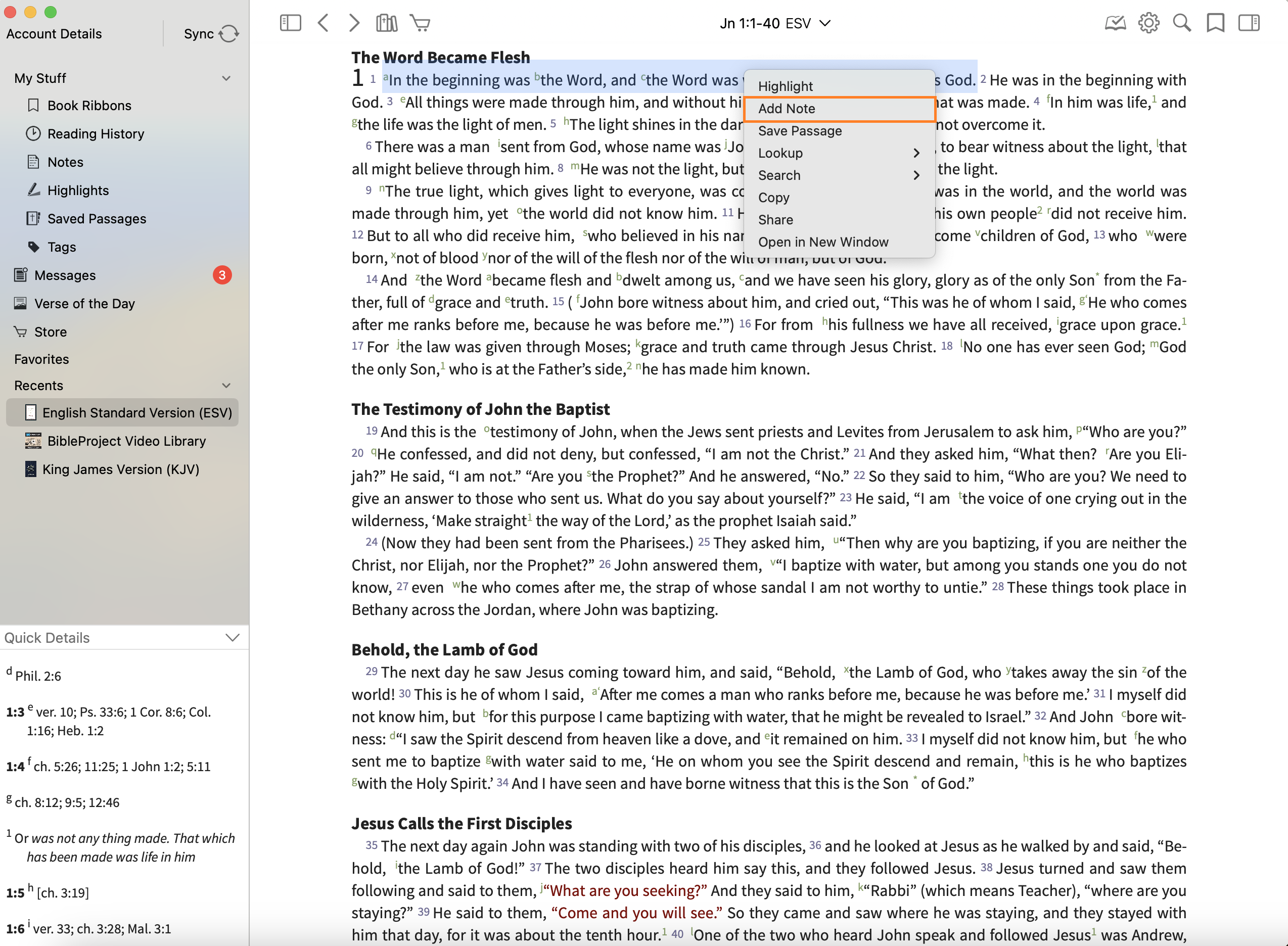This screenshot has height=946, width=1288.
Task: Go back with the left arrow
Action: tap(324, 23)
